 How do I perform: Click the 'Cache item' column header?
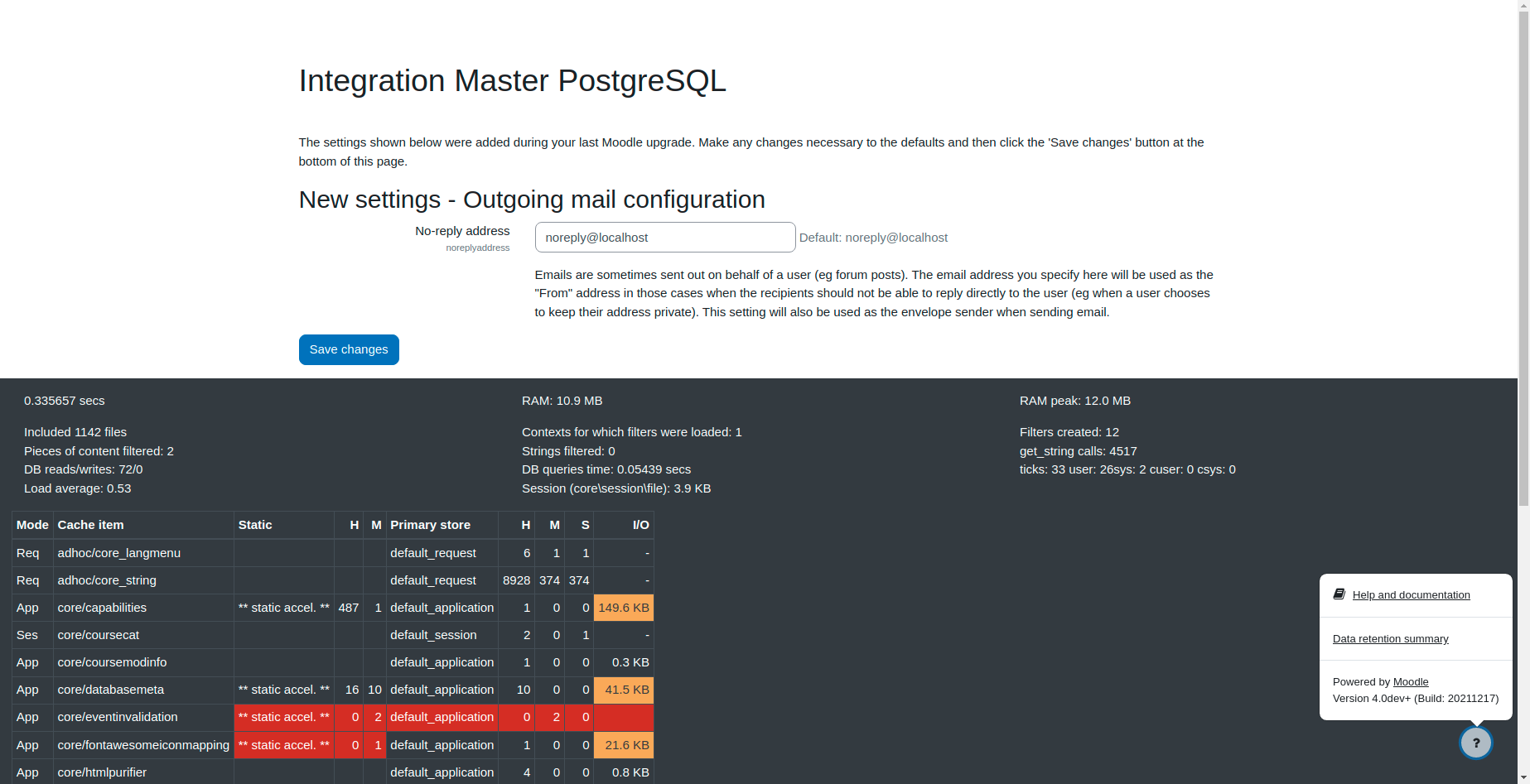[x=143, y=525]
